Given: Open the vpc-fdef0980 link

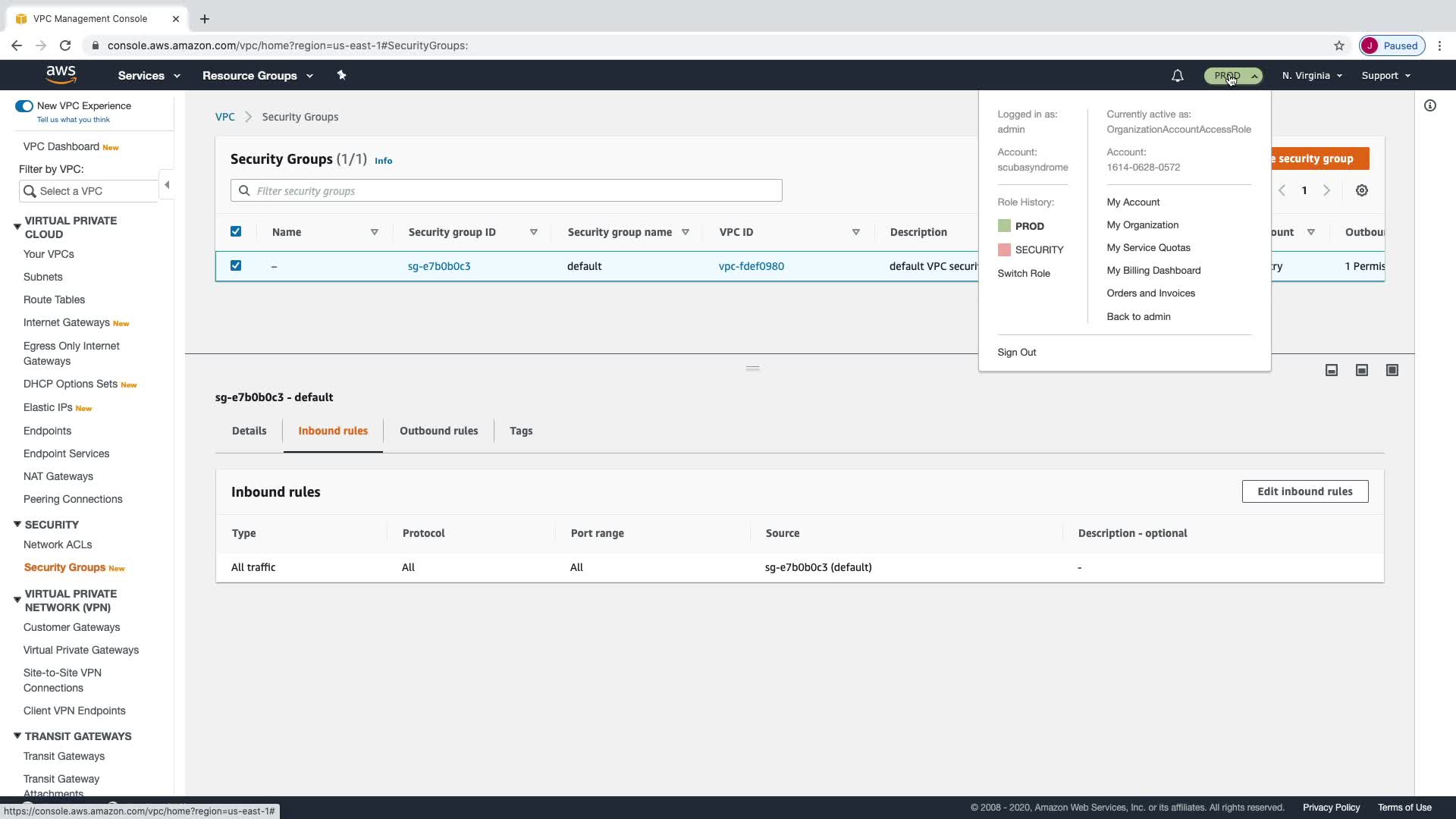Looking at the screenshot, I should point(751,266).
